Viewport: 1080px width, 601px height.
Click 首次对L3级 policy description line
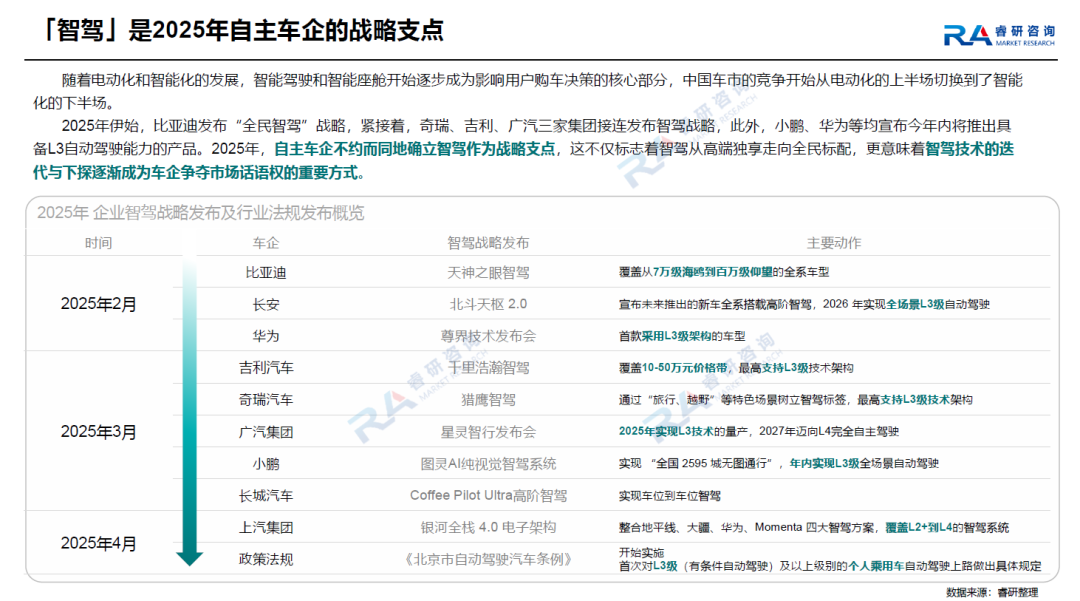[829, 566]
